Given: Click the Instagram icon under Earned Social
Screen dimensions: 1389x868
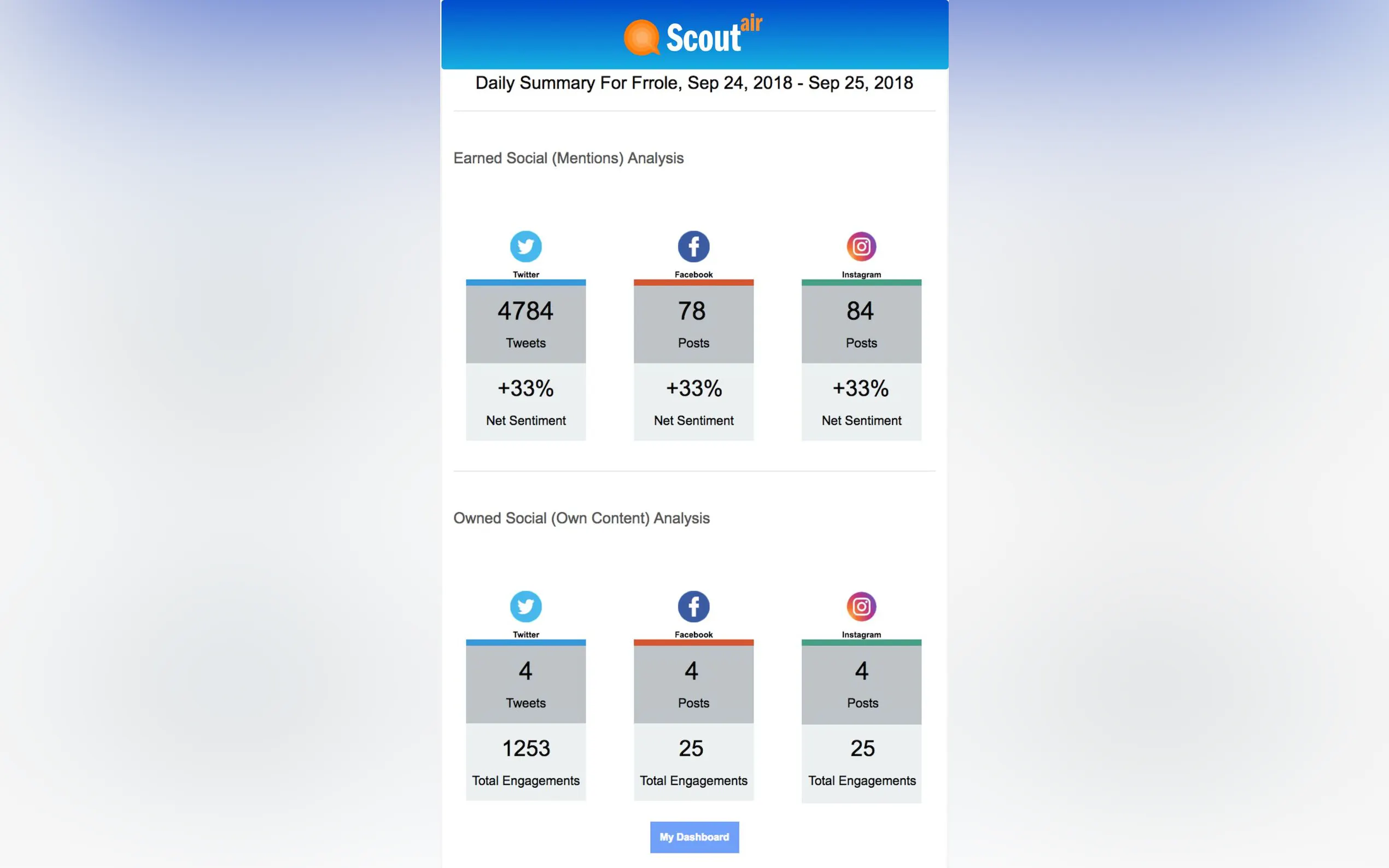Looking at the screenshot, I should click(861, 247).
